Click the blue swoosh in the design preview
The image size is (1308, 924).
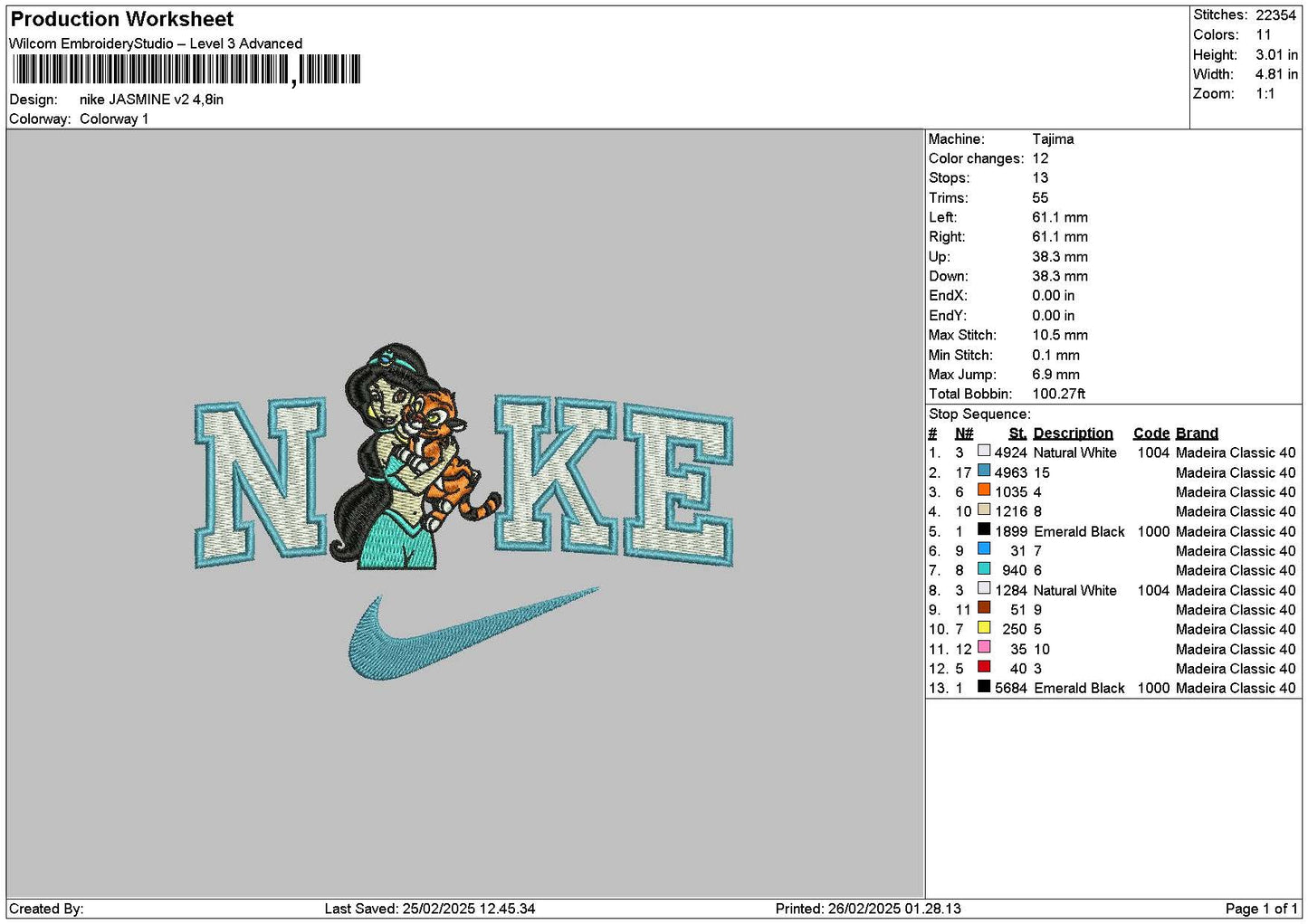click(473, 633)
